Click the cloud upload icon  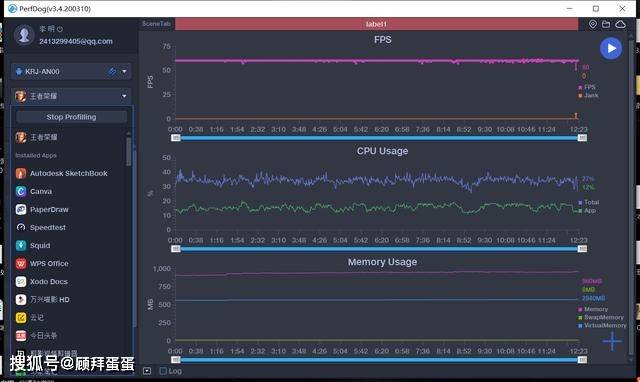[x=620, y=24]
